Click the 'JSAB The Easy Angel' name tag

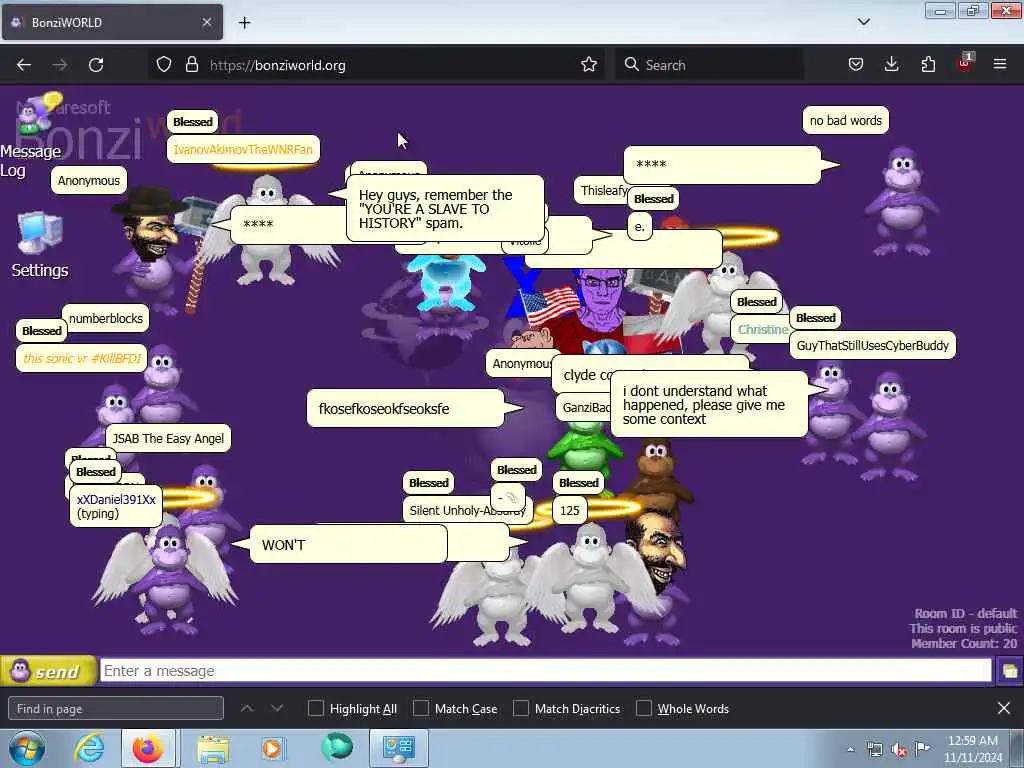pos(168,438)
